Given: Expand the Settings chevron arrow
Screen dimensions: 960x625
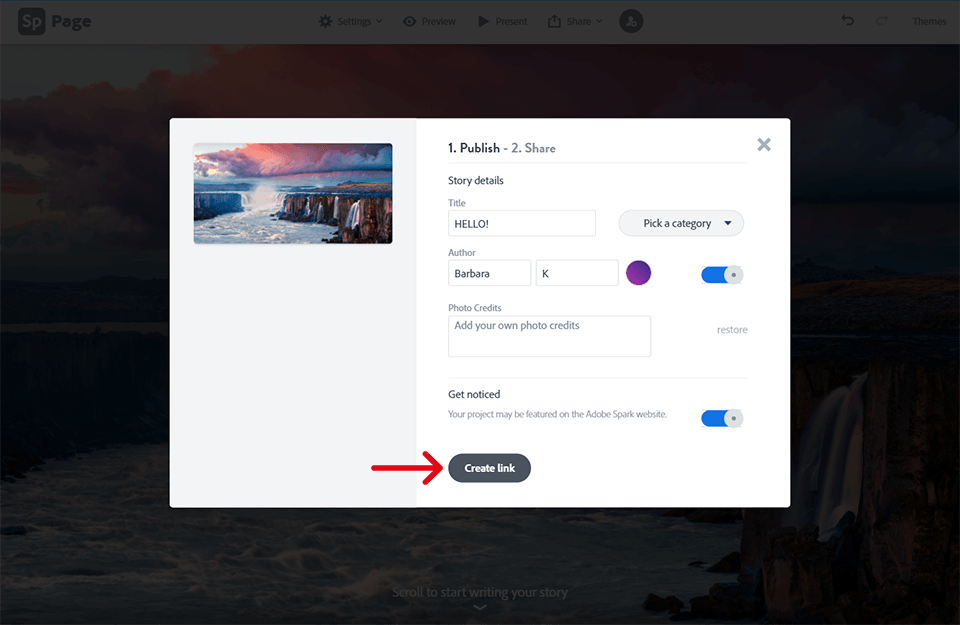Looking at the screenshot, I should [x=380, y=21].
